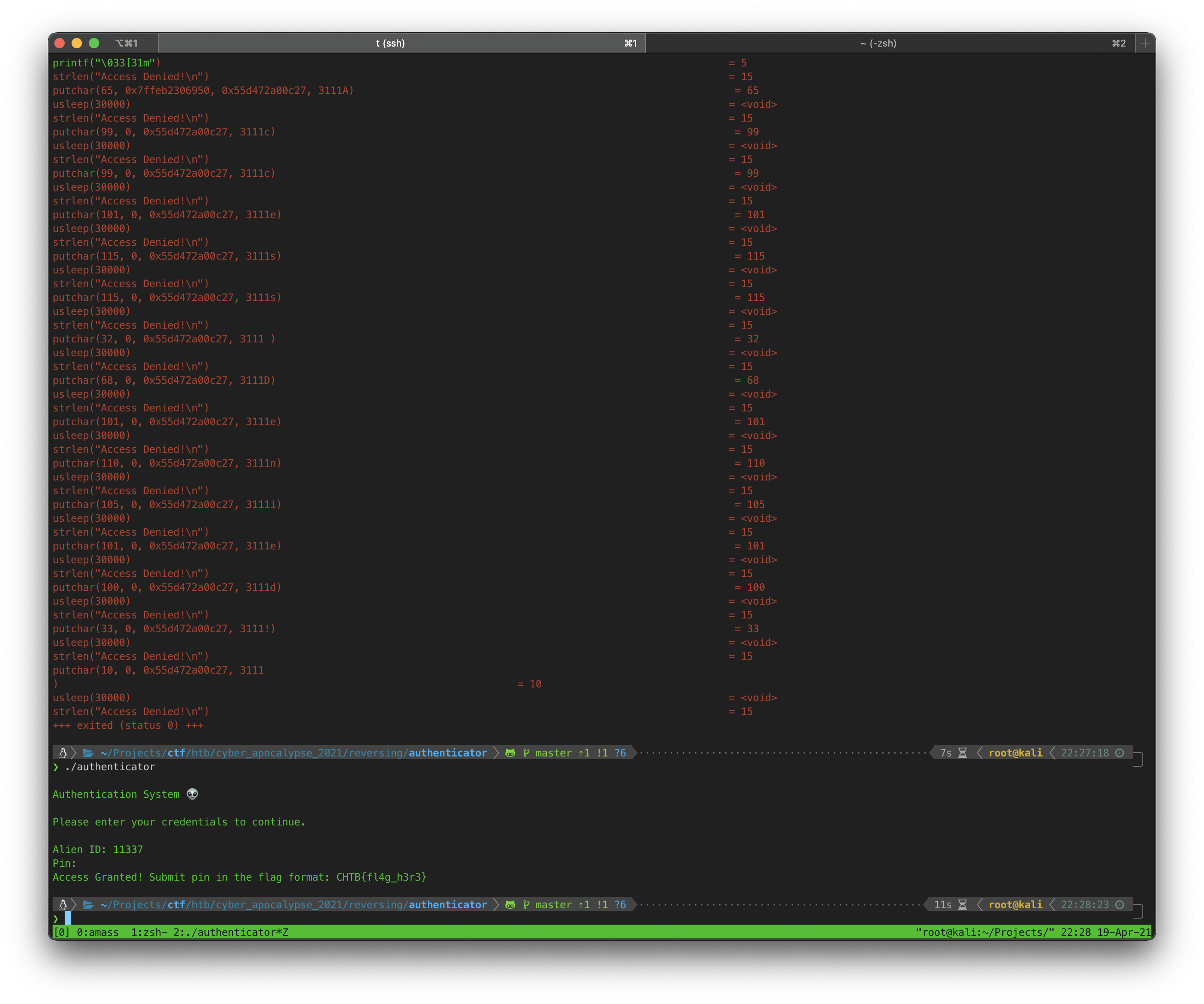This screenshot has height=1004, width=1204.
Task: Click the putchar(105, 0, ...) line
Action: (x=167, y=505)
